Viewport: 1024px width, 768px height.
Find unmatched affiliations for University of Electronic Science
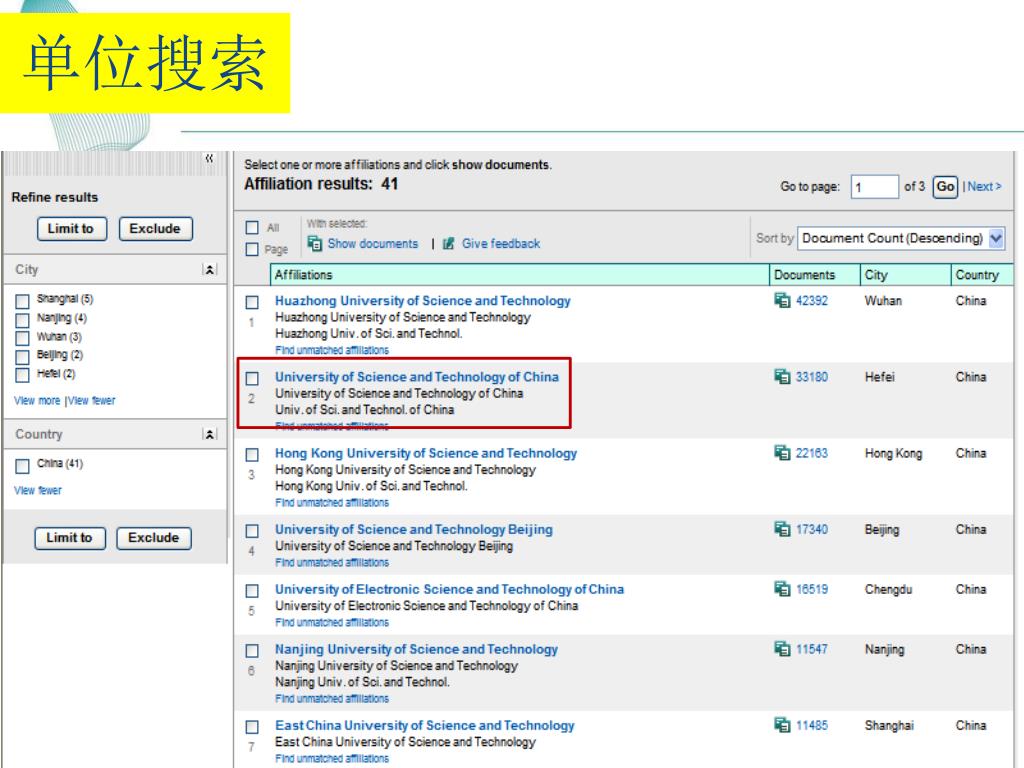coord(332,622)
